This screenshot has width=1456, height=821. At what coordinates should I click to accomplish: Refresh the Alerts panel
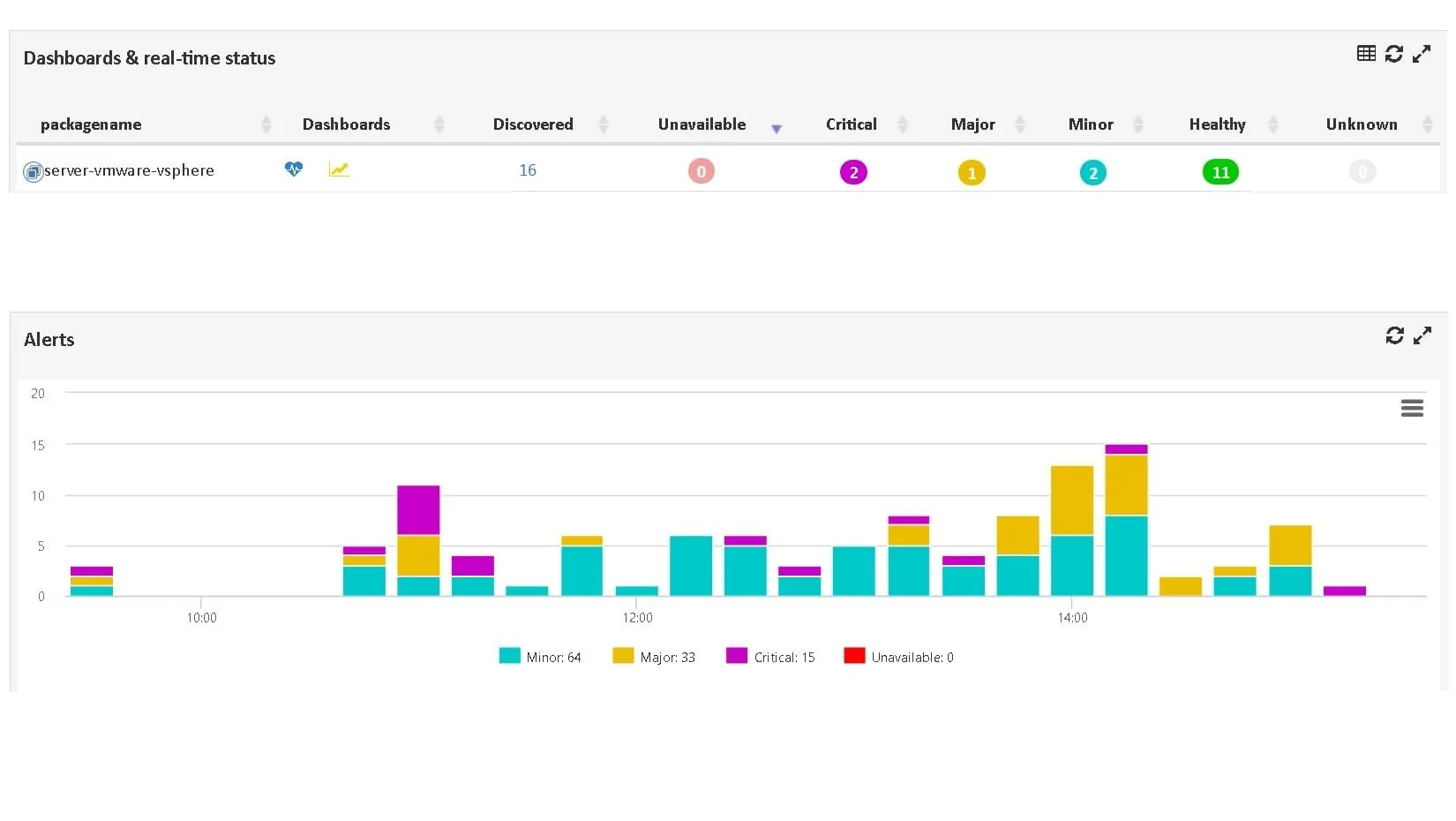(1394, 335)
